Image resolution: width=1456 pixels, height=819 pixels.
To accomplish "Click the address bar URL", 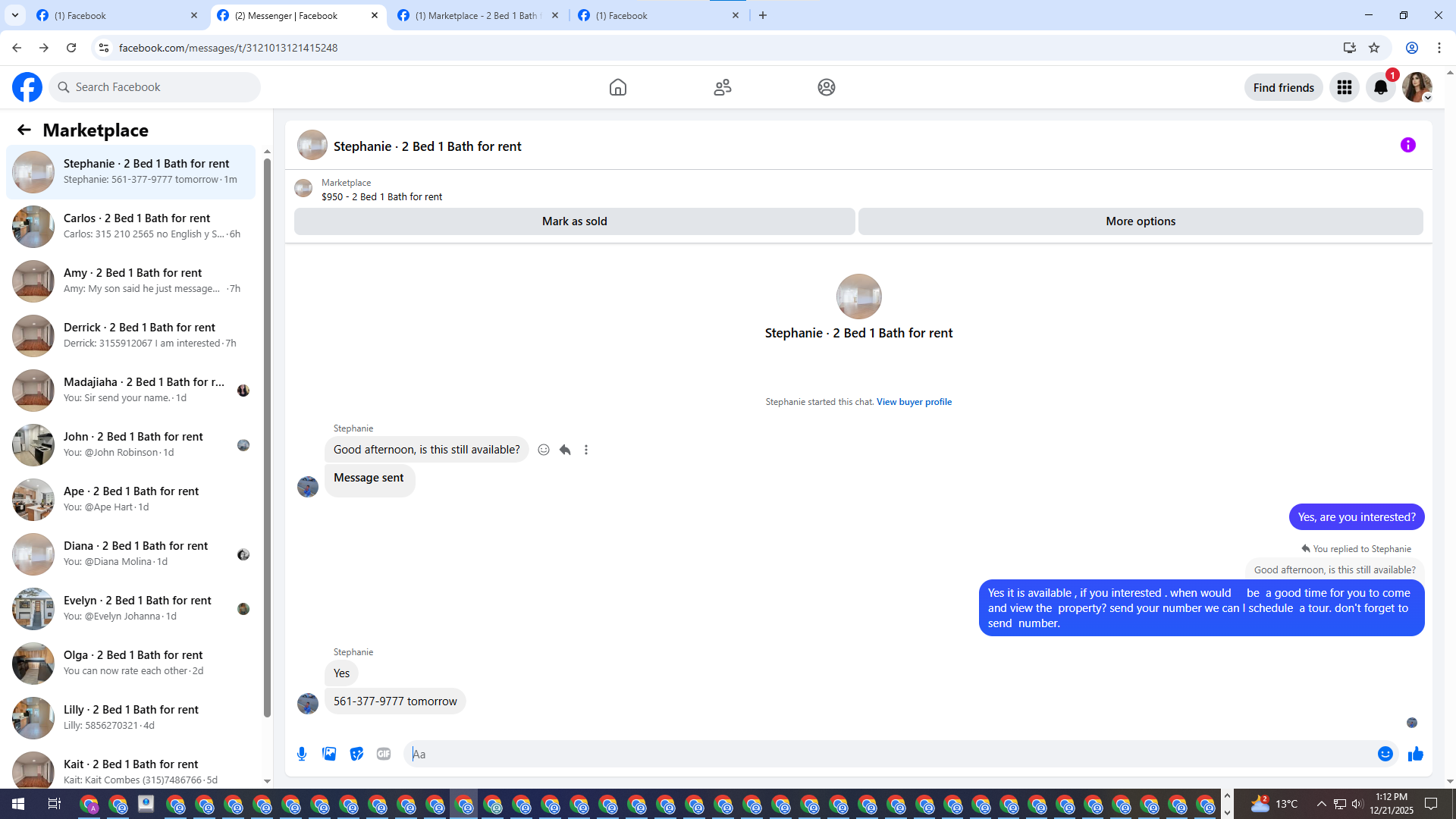I will pyautogui.click(x=228, y=48).
